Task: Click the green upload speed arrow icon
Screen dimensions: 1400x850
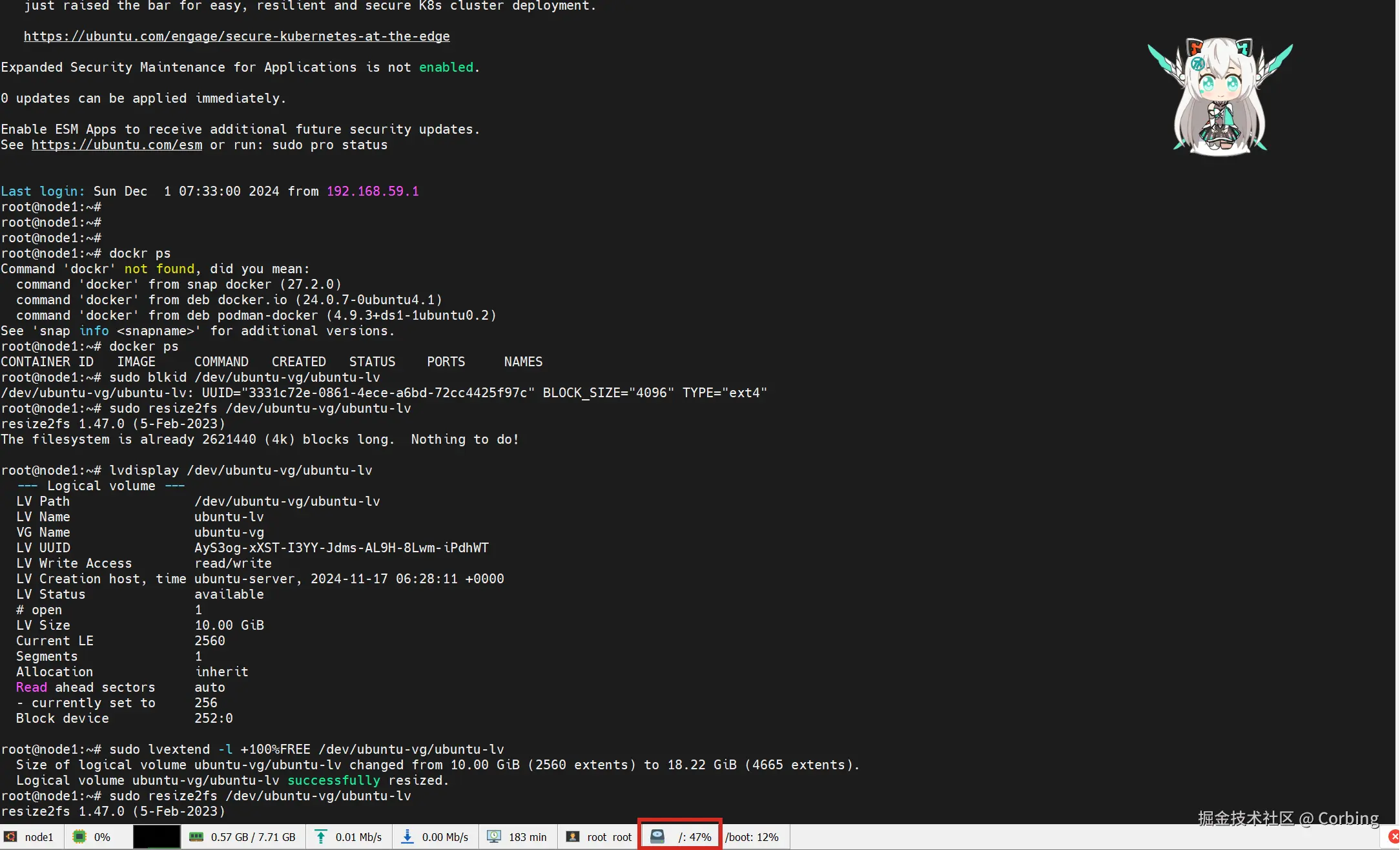Action: (321, 837)
